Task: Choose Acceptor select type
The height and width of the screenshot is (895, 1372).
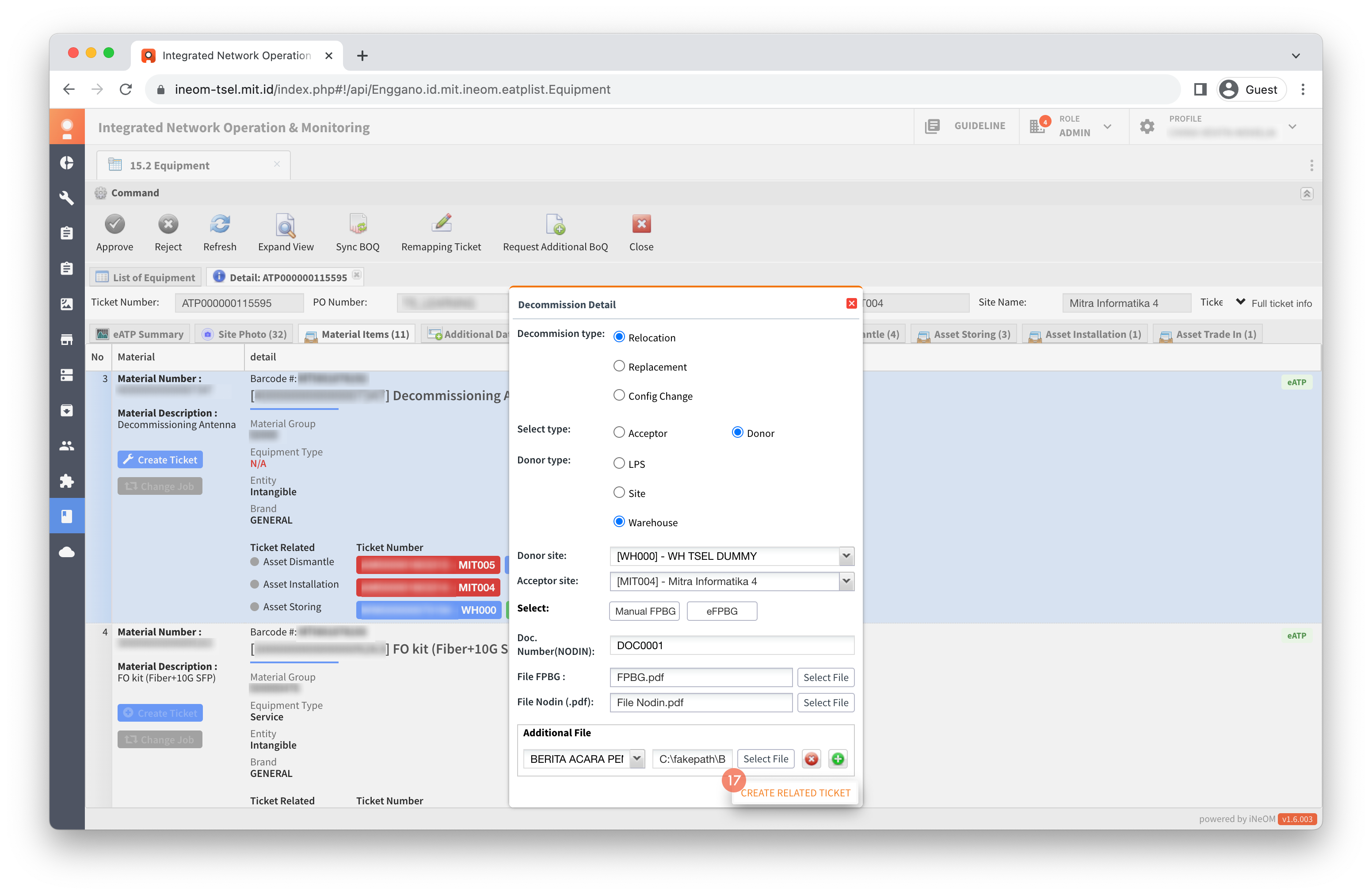Action: click(618, 432)
